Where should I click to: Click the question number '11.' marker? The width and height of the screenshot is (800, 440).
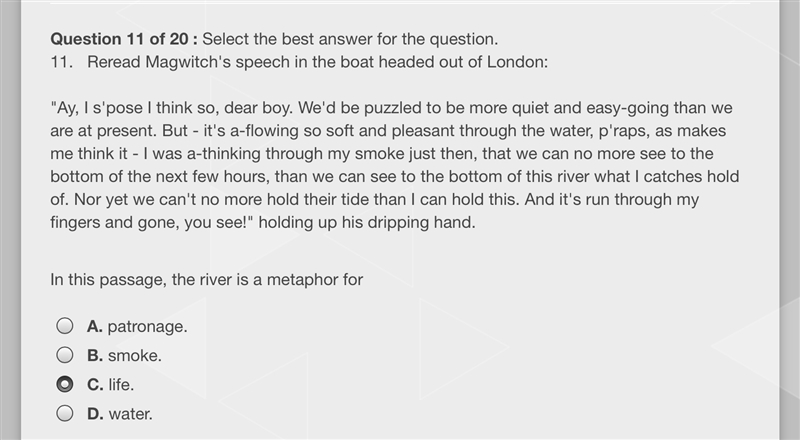point(61,62)
